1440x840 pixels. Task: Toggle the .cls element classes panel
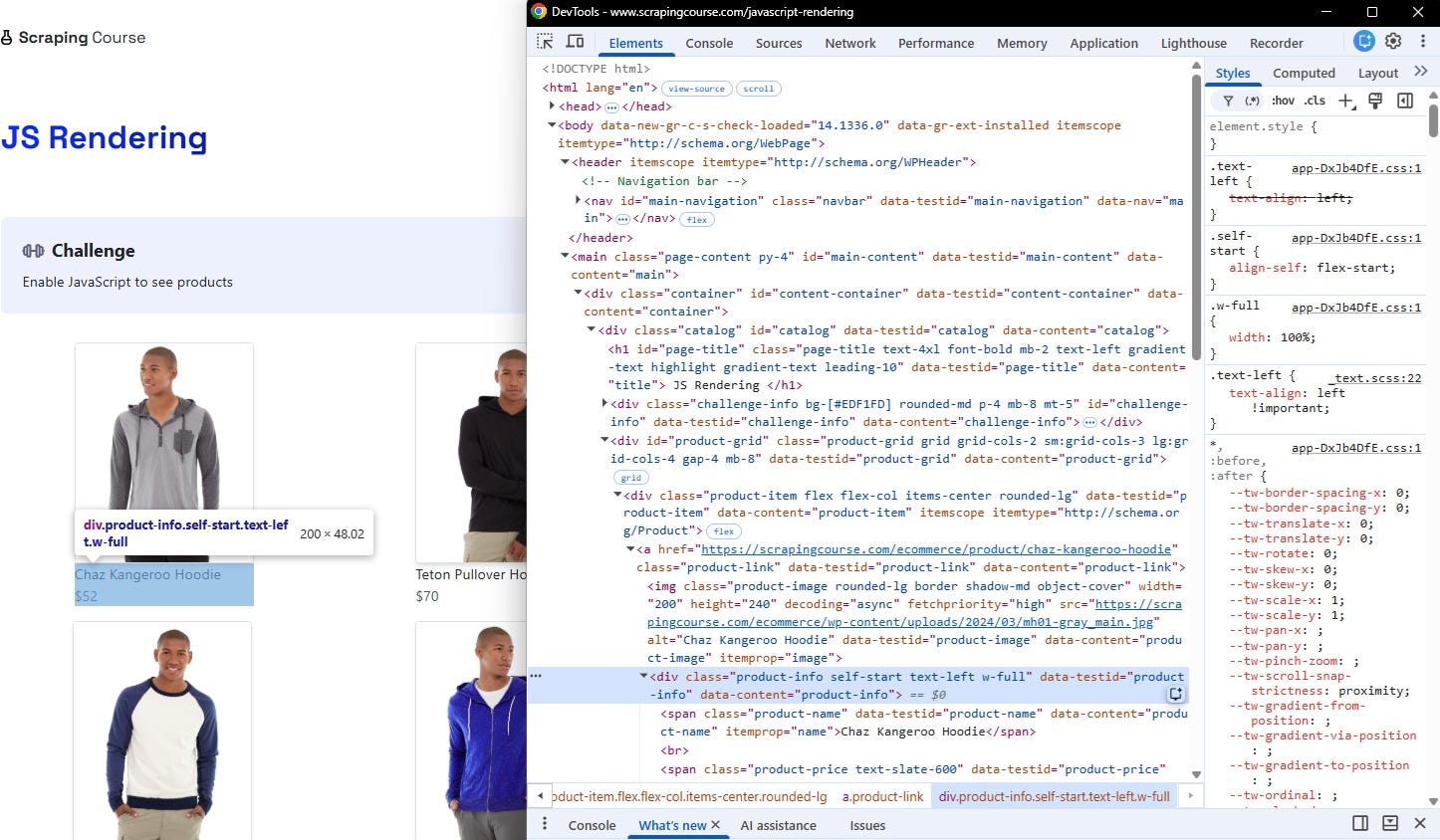[1316, 101]
